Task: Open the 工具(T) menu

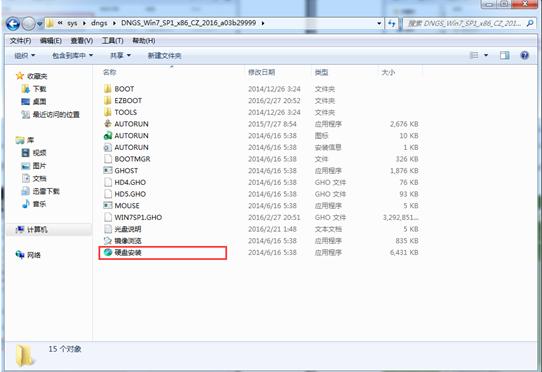Action: click(112, 41)
